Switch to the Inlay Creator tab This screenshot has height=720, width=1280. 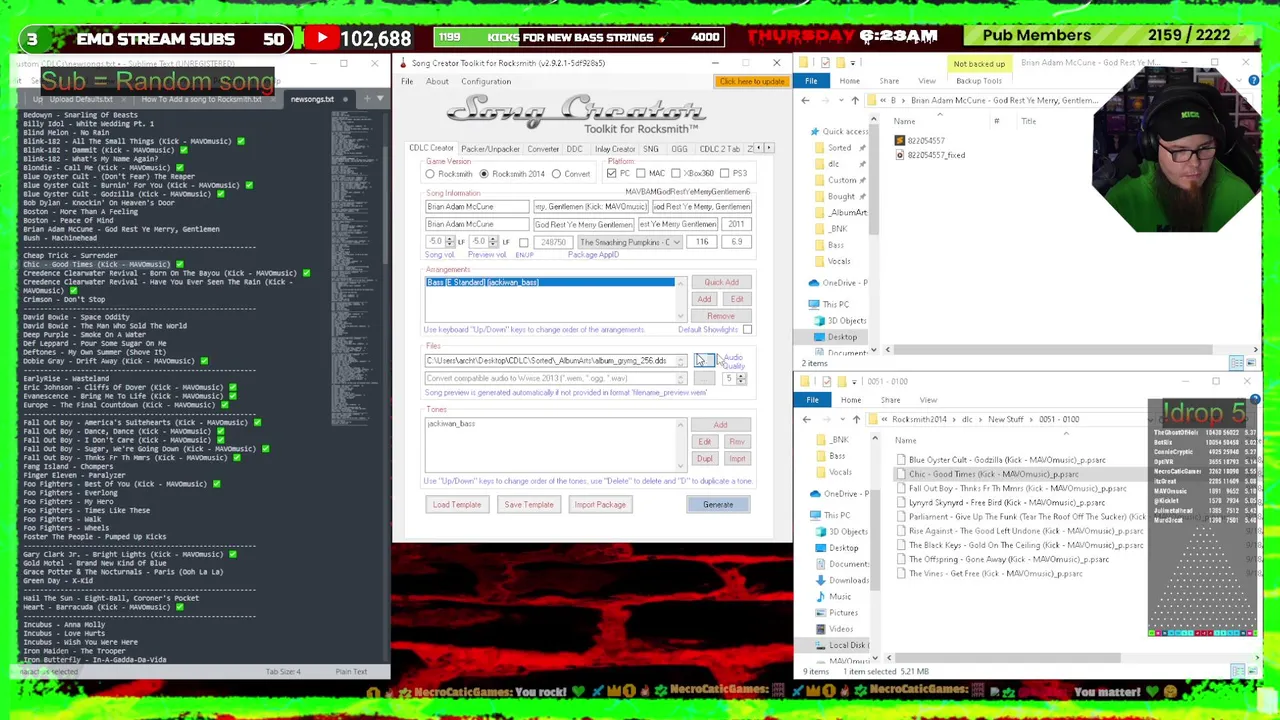[x=615, y=149]
